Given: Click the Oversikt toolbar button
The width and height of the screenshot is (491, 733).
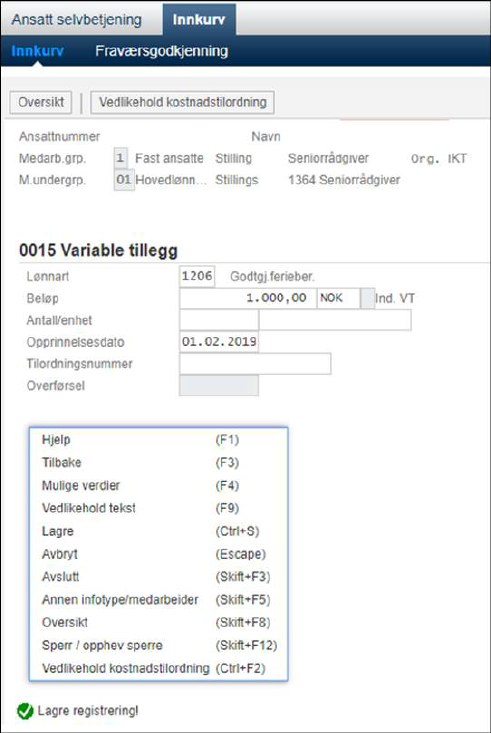Looking at the screenshot, I should (41, 102).
